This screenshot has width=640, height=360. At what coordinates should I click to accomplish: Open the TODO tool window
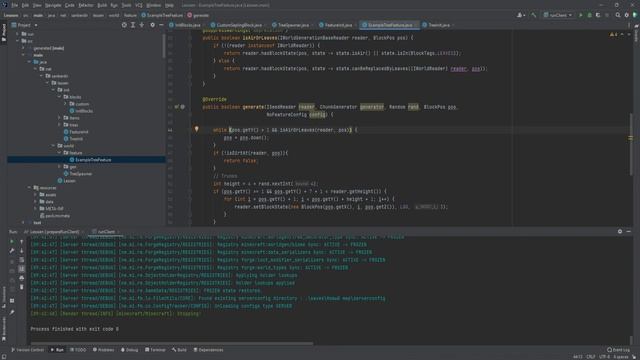pos(78,350)
